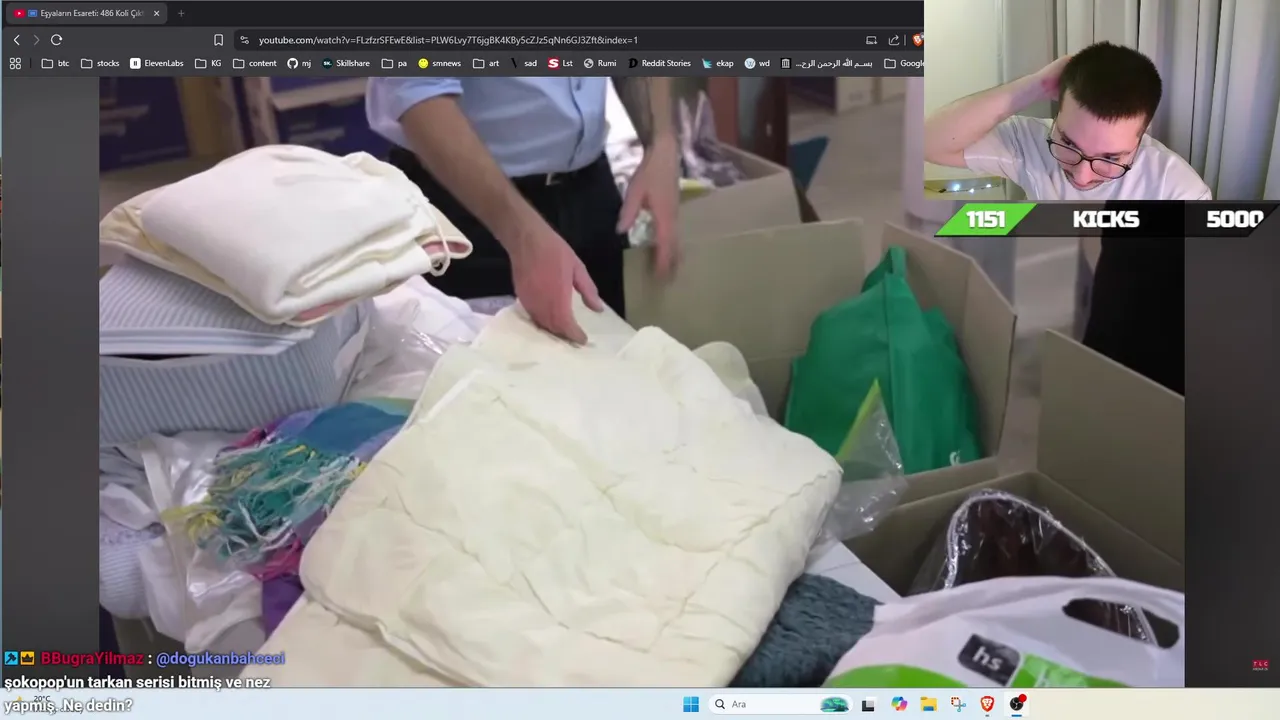Open Snipping Tool from taskbar
Viewport: 1280px width, 720px height.
point(958,704)
